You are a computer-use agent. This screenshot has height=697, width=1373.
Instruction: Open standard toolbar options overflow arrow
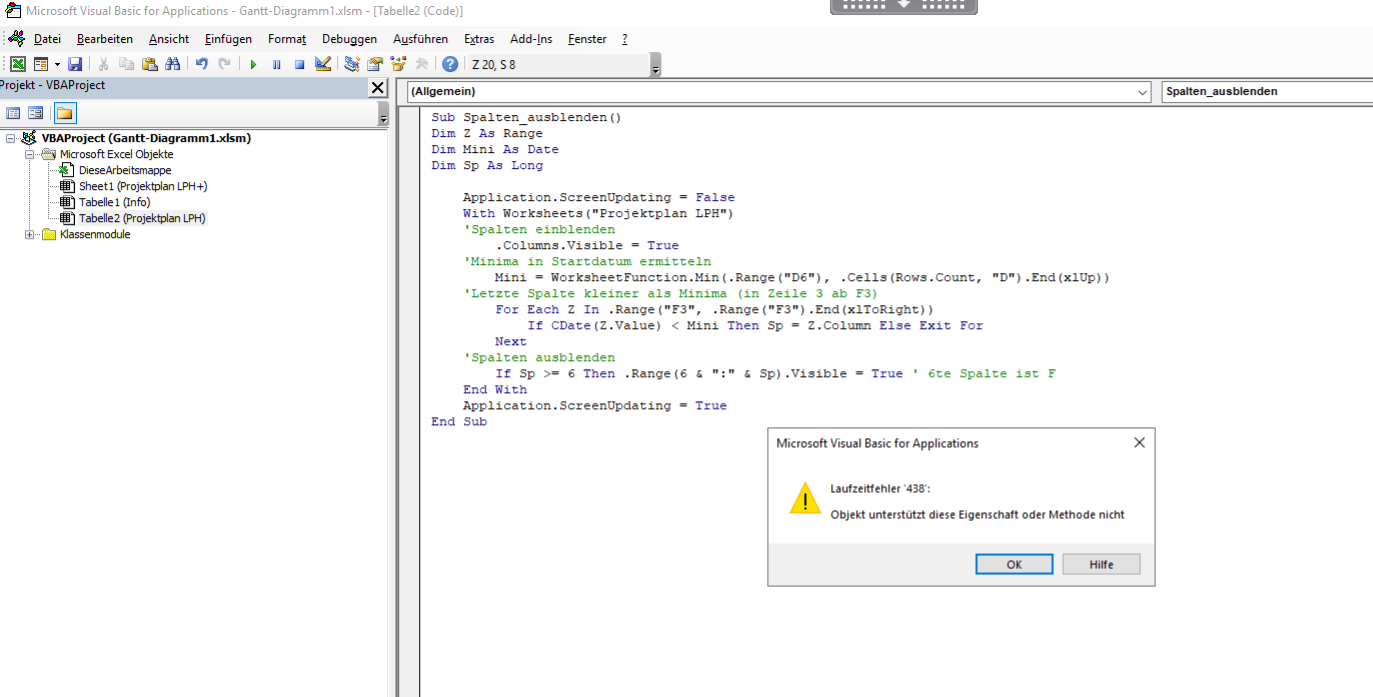655,67
